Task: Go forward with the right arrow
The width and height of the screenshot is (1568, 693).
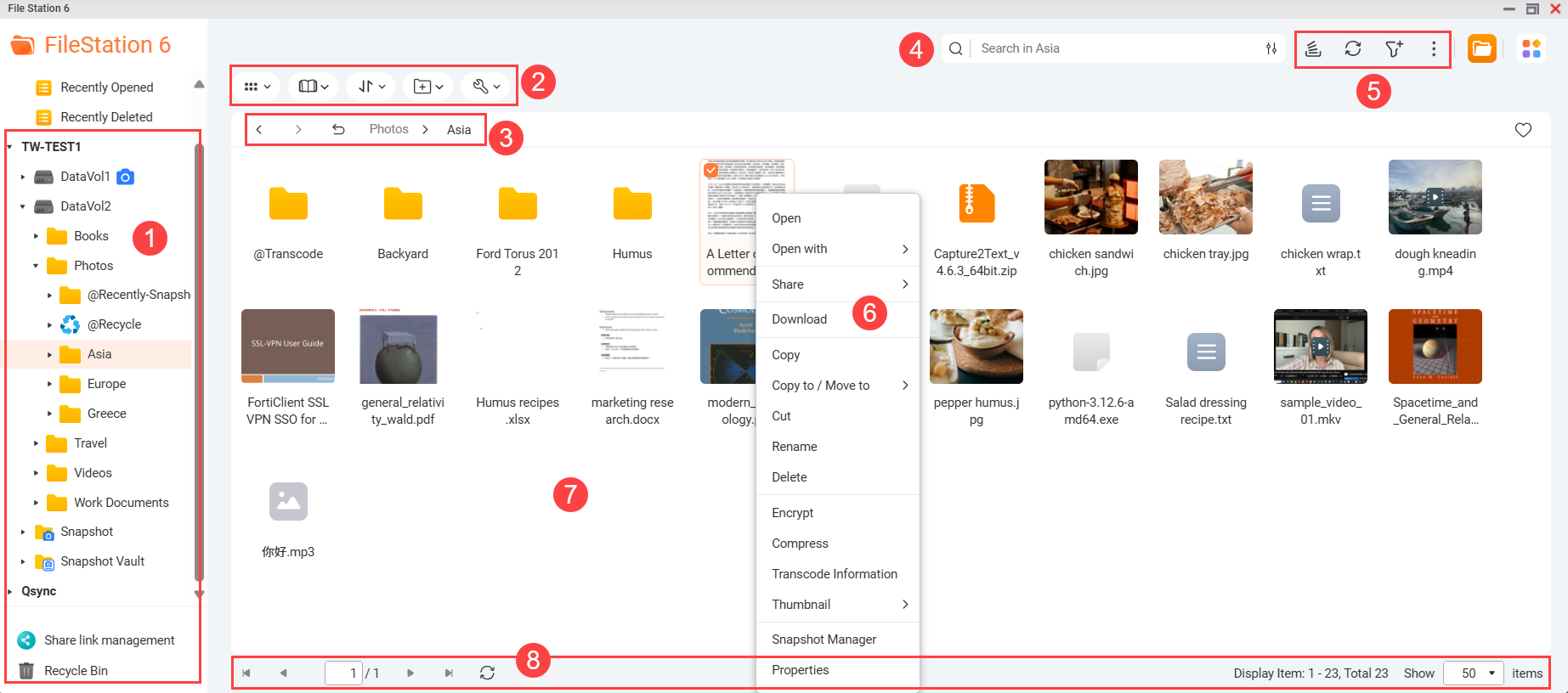Action: 298,129
